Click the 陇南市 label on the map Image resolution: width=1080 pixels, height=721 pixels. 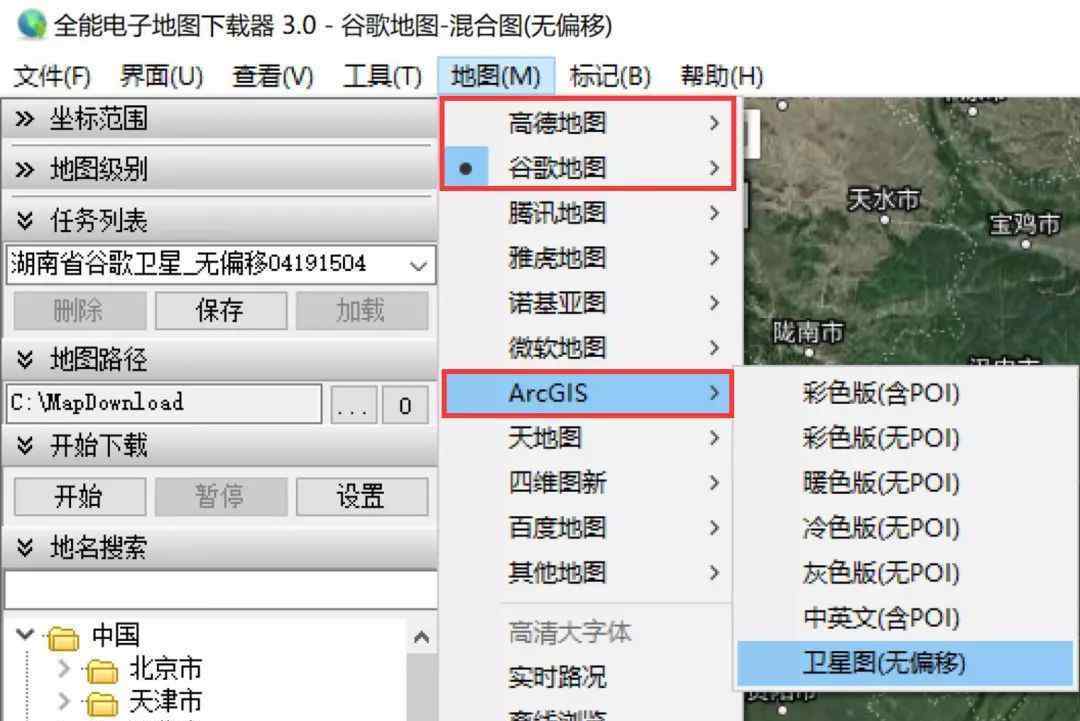[x=807, y=333]
